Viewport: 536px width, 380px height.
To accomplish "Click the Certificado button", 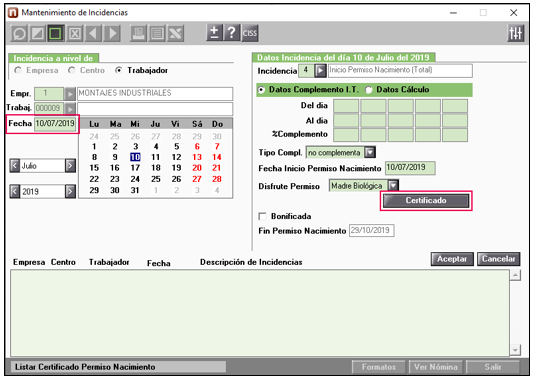I will click(426, 201).
